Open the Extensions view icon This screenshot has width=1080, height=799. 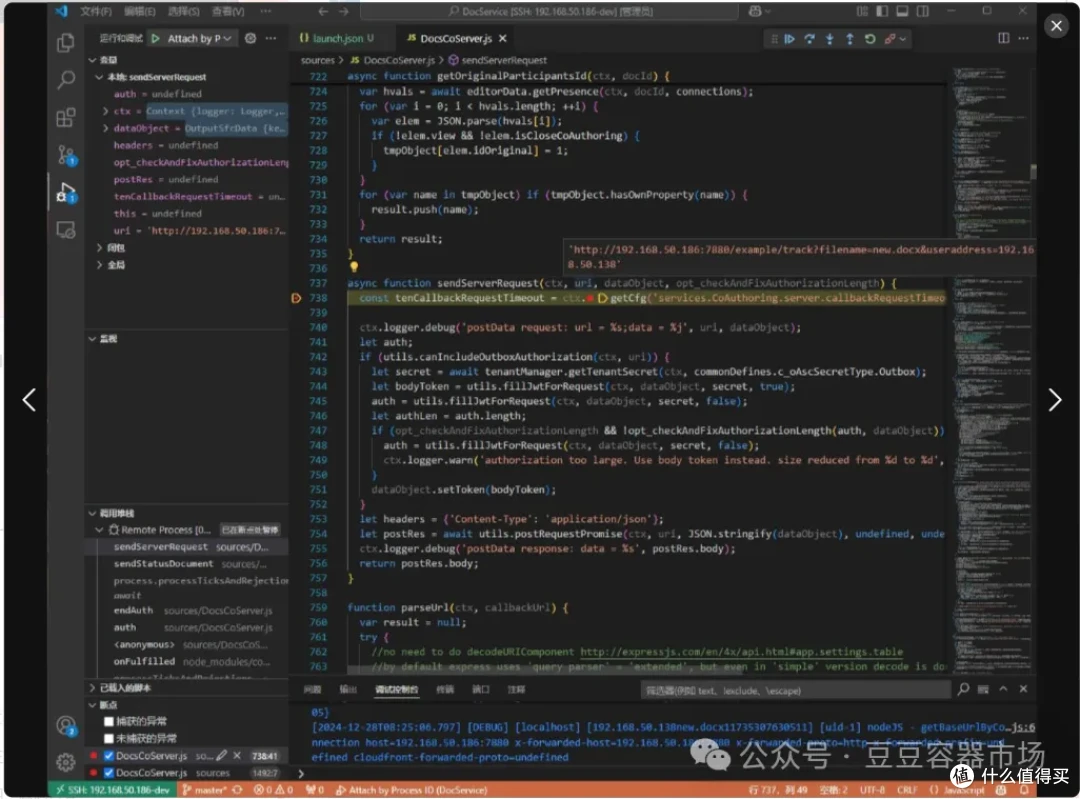(x=65, y=117)
